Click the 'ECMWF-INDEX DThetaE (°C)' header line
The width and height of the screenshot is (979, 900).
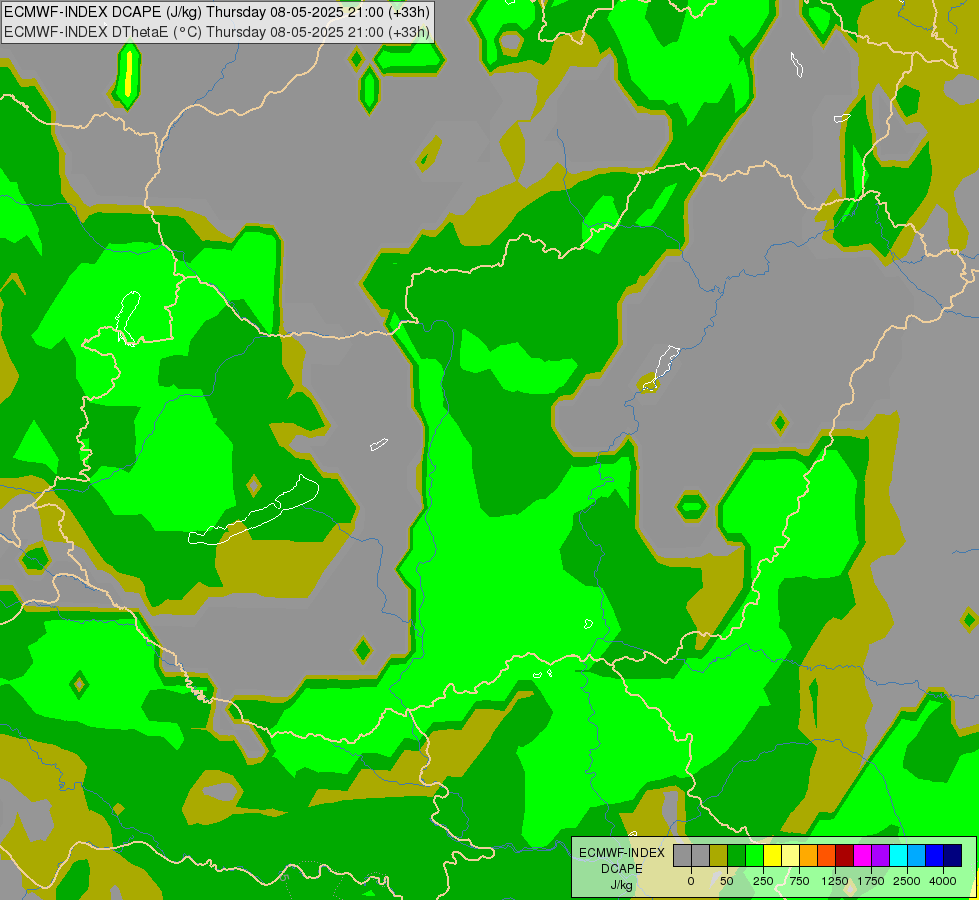click(217, 32)
